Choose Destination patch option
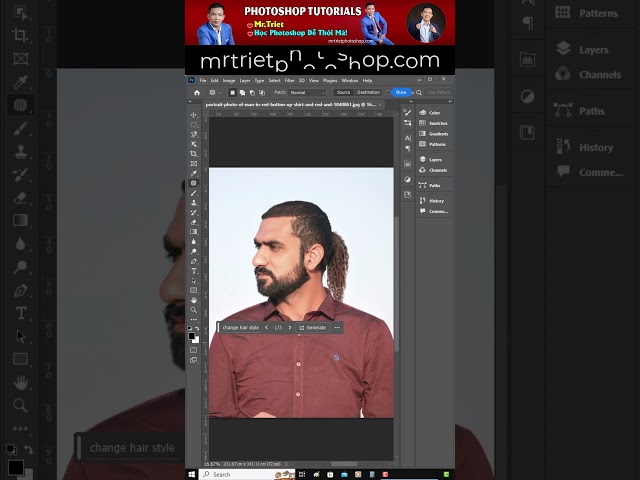 (x=369, y=93)
